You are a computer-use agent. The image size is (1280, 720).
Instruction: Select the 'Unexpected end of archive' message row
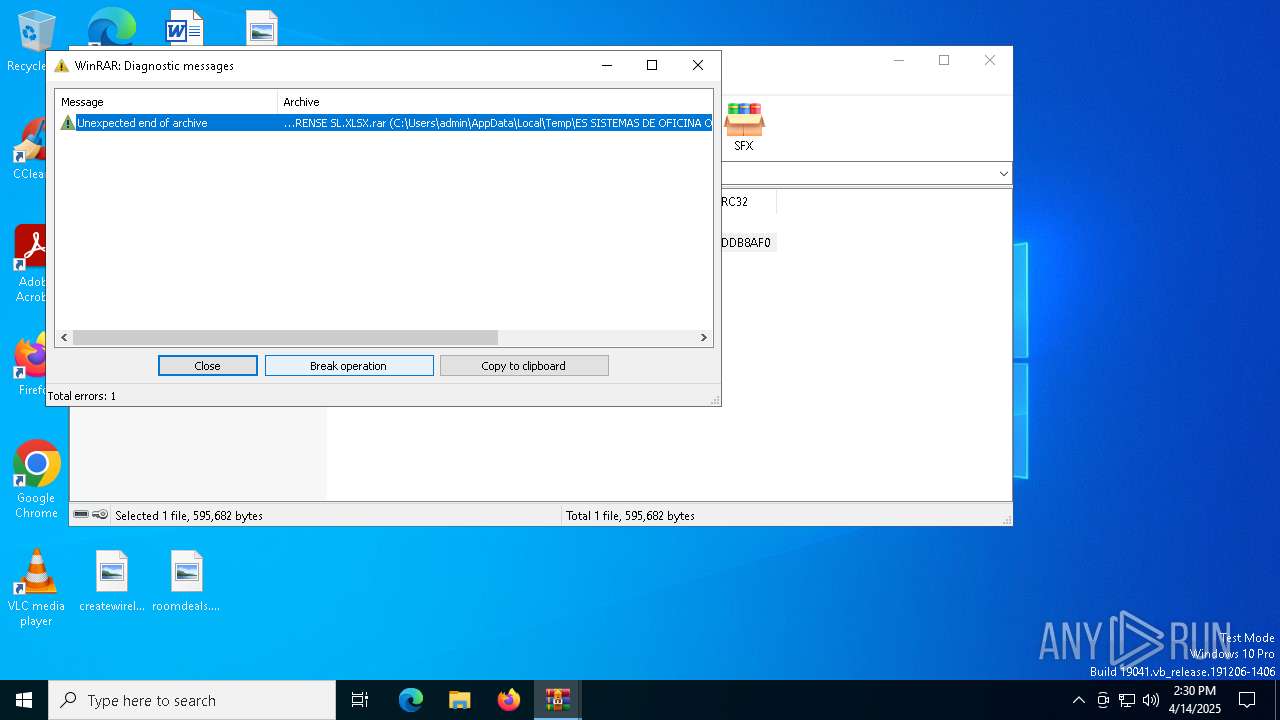[x=385, y=123]
